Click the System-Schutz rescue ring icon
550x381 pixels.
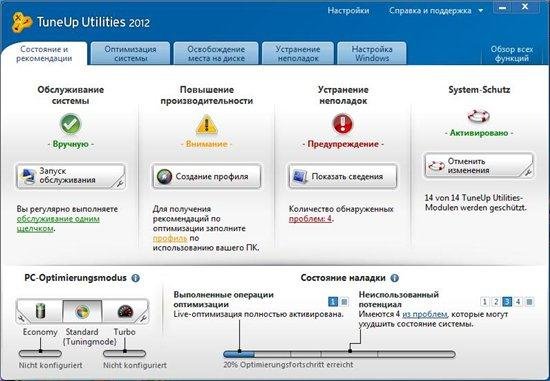click(479, 116)
